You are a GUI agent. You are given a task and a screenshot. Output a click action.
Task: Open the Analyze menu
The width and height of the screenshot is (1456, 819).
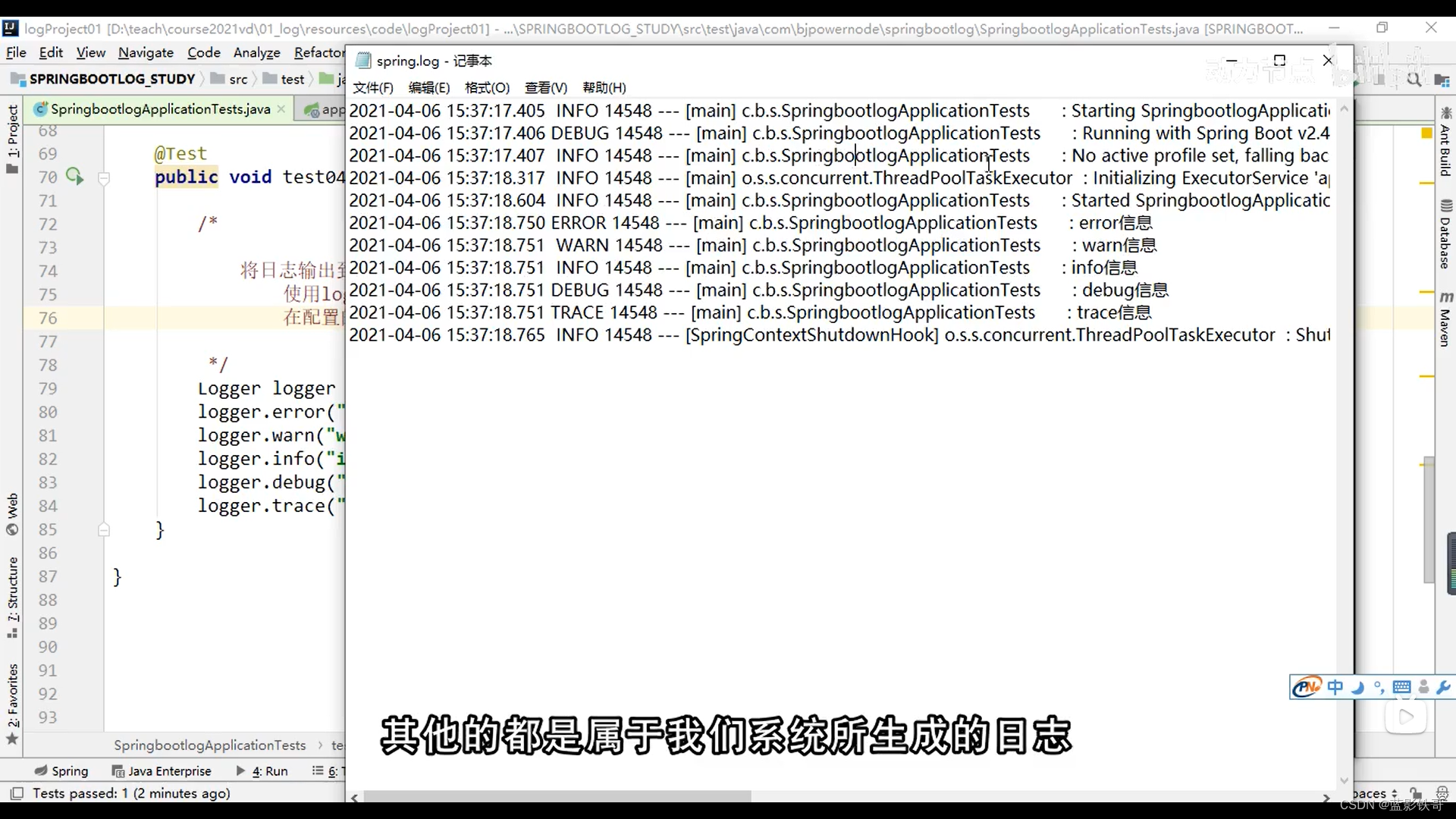tap(257, 52)
